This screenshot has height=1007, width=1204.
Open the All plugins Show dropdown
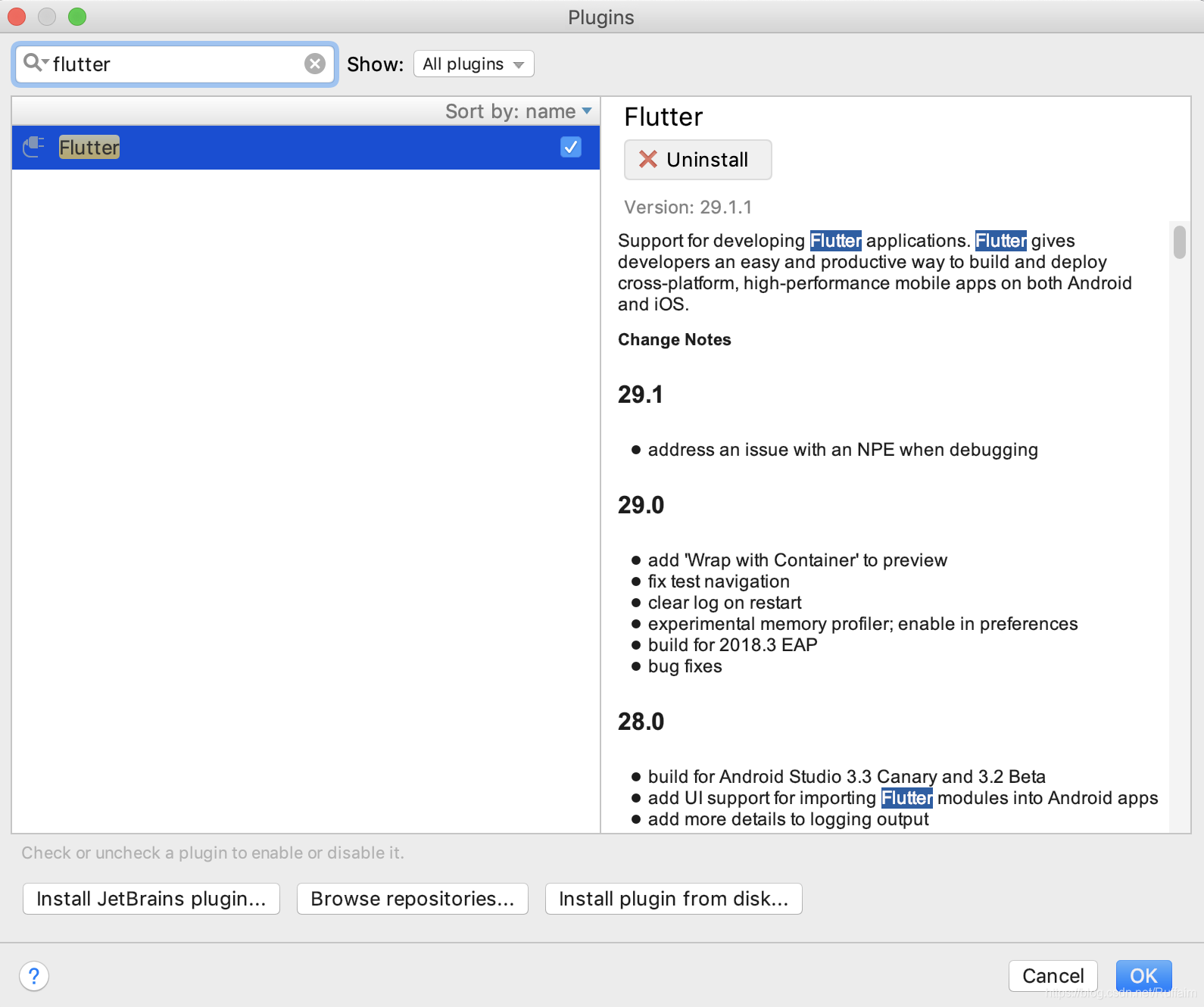click(474, 64)
